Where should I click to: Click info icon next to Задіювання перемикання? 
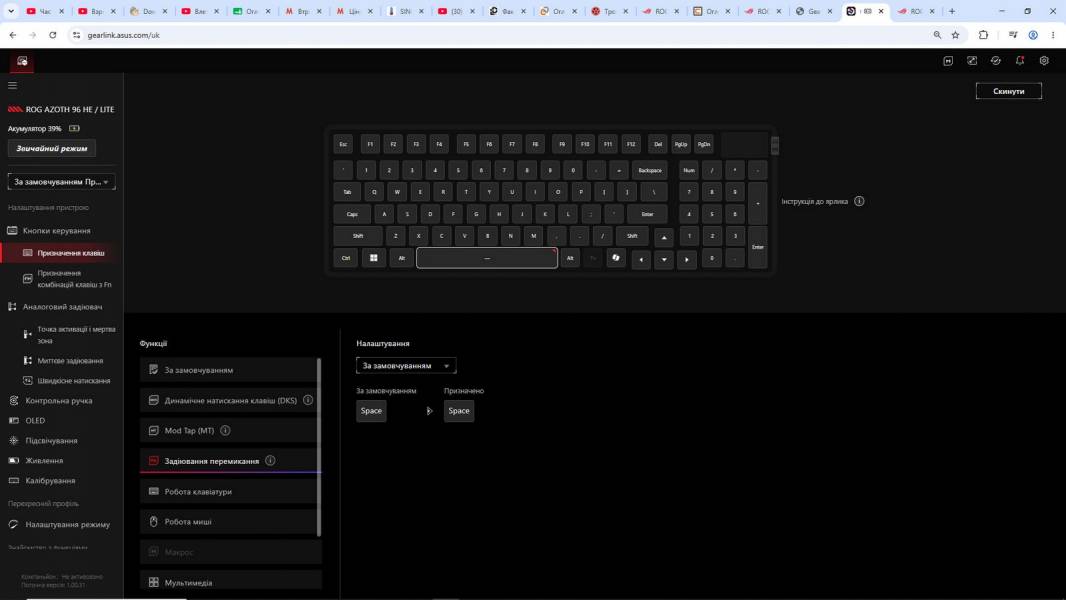pyautogui.click(x=270, y=461)
